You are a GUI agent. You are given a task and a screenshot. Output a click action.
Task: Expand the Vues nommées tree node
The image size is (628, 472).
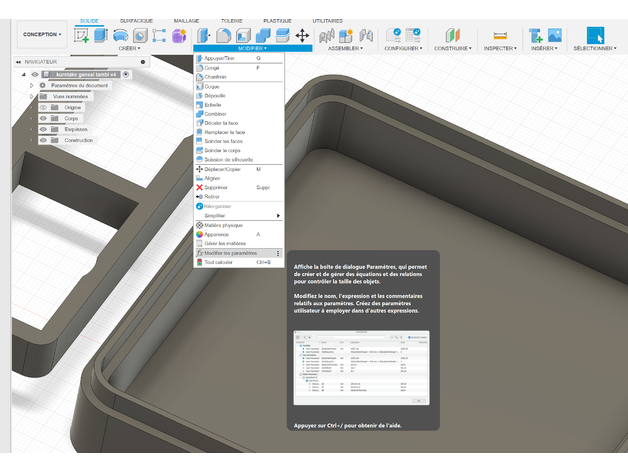pyautogui.click(x=32, y=96)
